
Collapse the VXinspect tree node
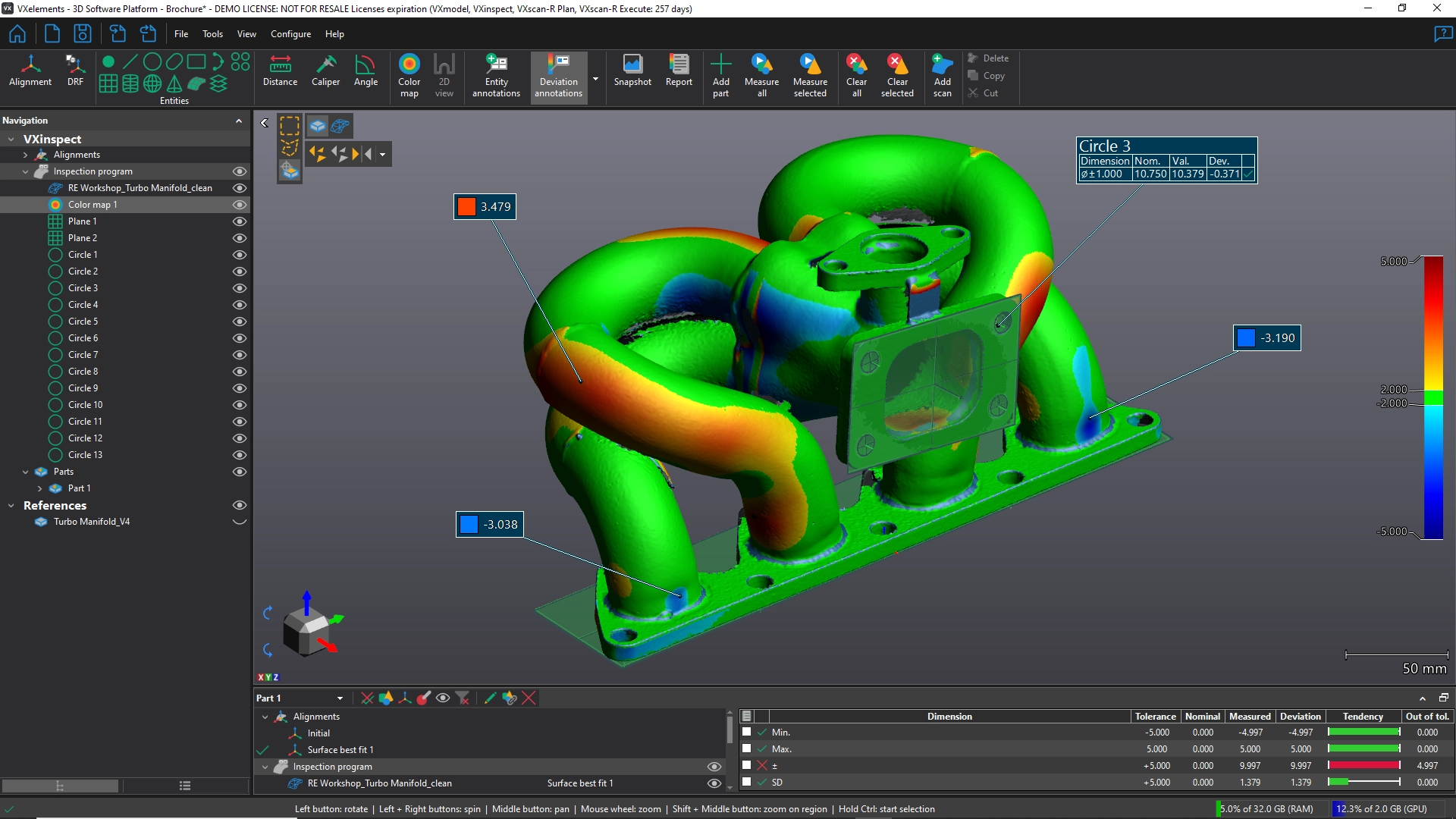11,140
